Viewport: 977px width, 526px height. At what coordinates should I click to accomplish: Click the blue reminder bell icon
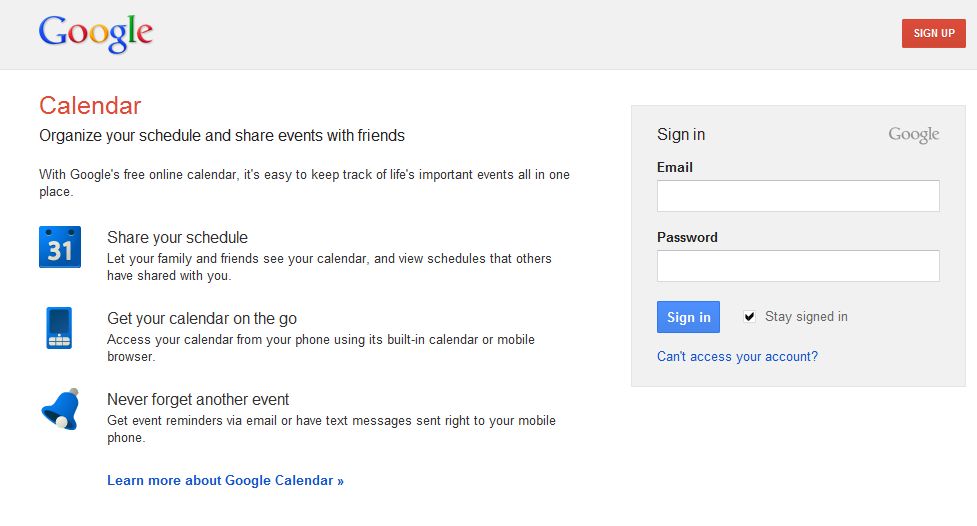click(x=59, y=408)
